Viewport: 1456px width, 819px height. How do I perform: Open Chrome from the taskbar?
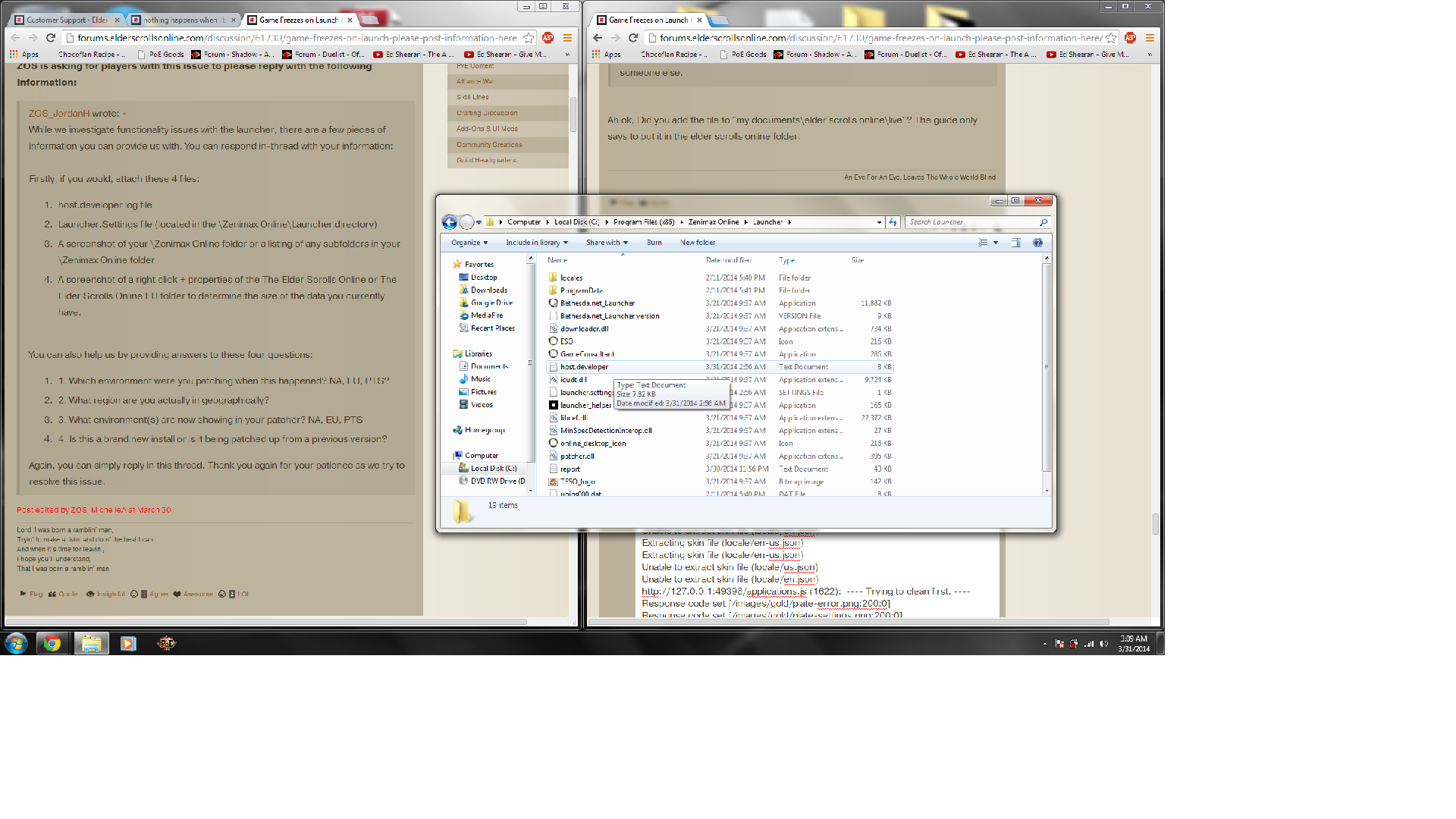click(x=52, y=643)
